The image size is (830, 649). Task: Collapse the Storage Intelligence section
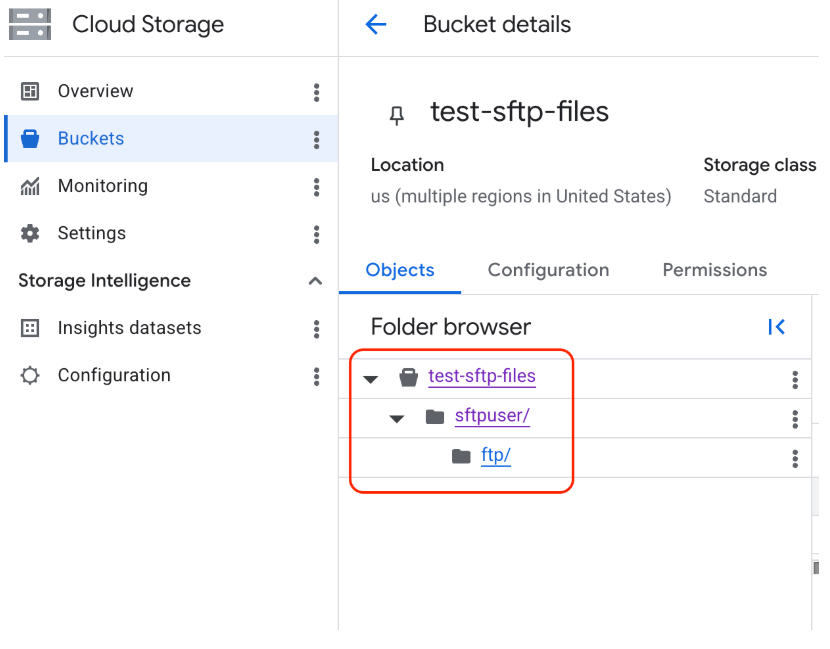(x=315, y=281)
